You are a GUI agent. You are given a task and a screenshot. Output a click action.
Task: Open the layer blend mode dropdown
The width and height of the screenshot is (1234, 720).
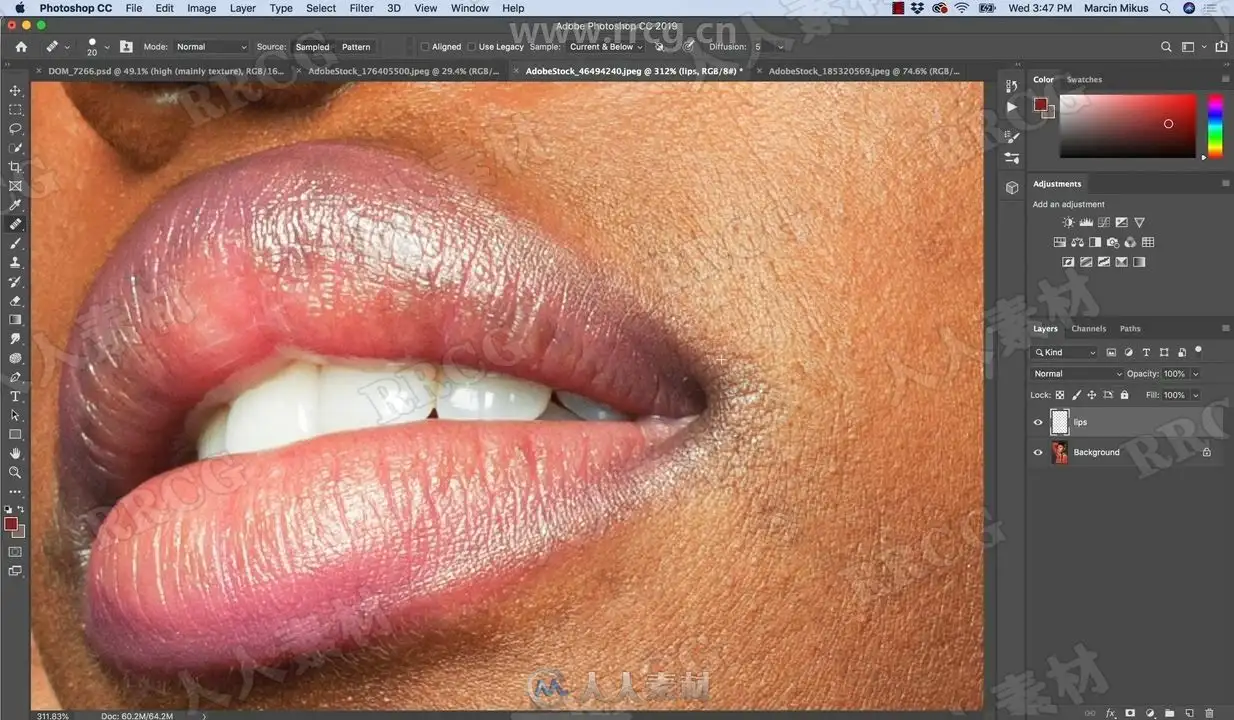1078,374
